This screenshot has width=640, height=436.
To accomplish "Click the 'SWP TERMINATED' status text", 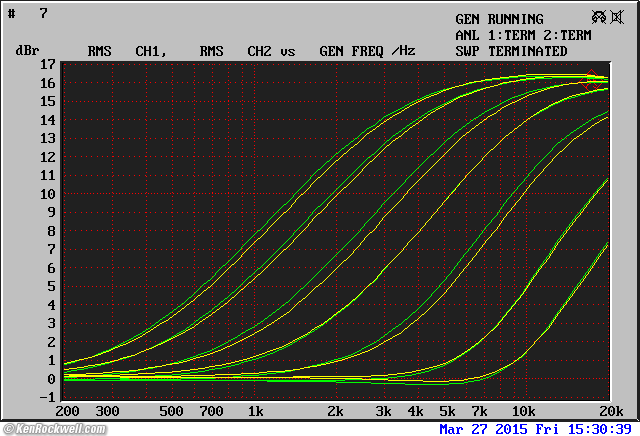I will pos(511,51).
